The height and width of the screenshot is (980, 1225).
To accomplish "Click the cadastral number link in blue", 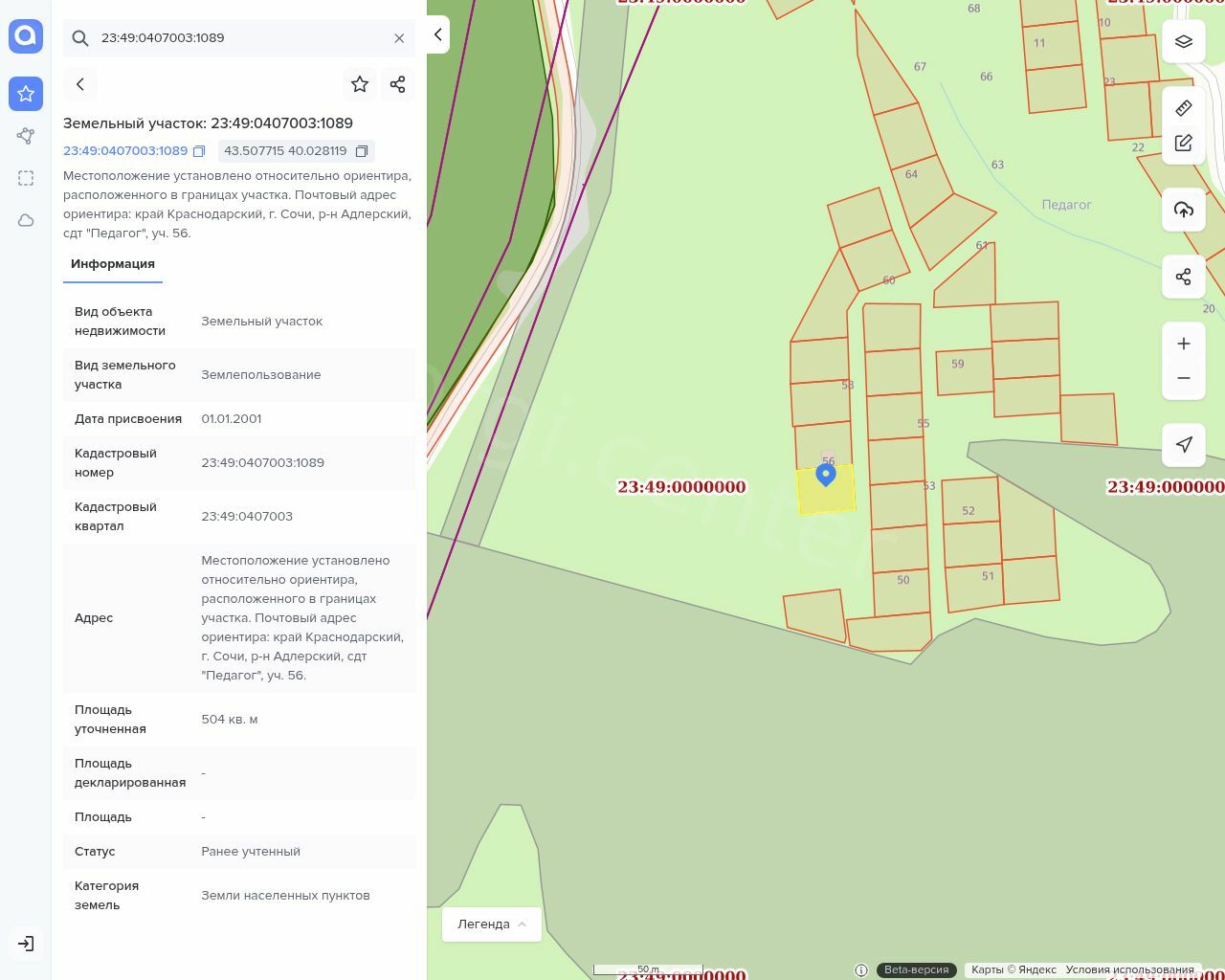I will (125, 151).
